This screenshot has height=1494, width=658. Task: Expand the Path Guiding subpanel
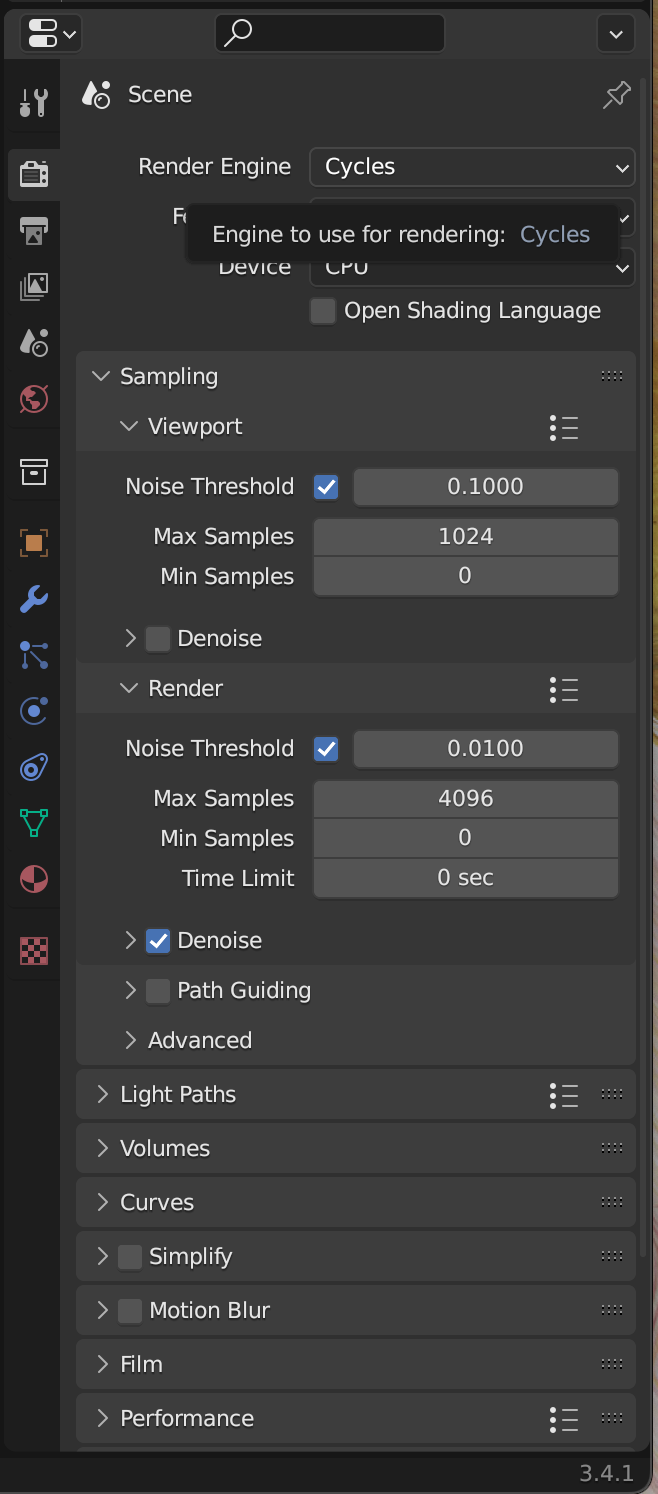click(130, 991)
